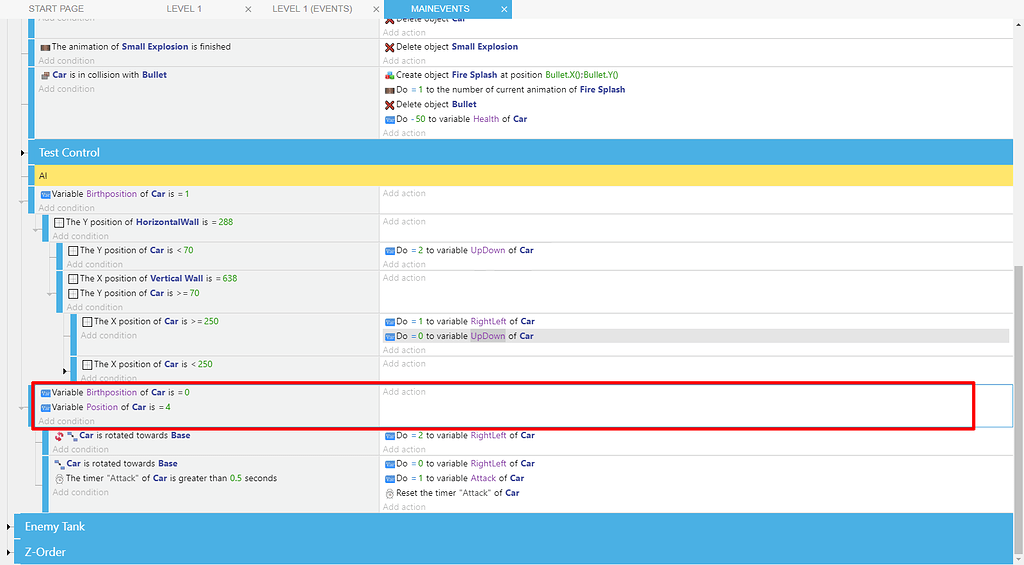
Task: Collapse the Birthposition is = 0 event
Action: coord(23,408)
